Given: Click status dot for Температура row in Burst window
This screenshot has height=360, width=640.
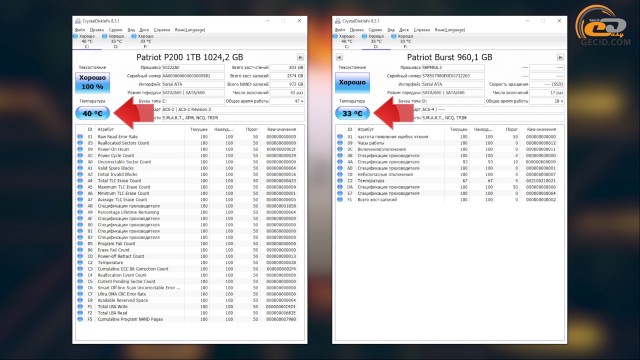Looking at the screenshot, I should pos(340,181).
